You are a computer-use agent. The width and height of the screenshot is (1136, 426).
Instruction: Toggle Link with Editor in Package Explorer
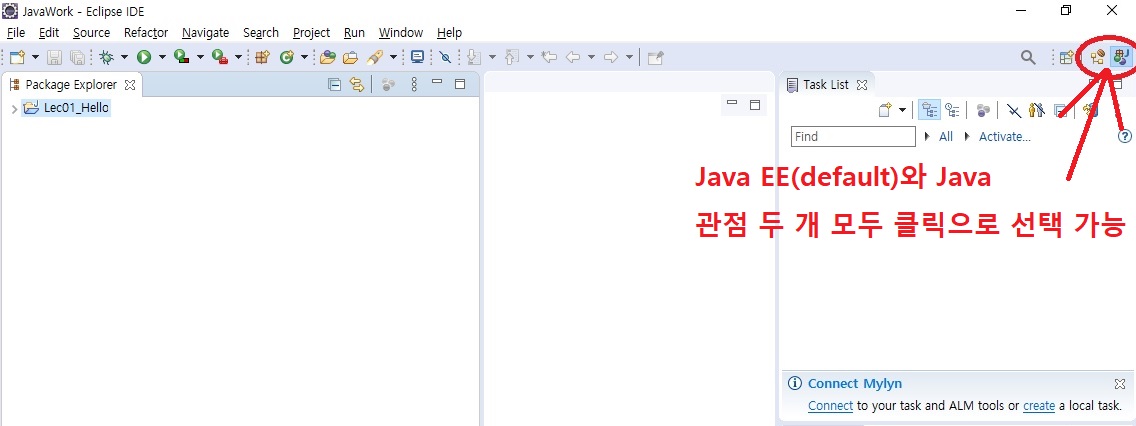click(356, 85)
